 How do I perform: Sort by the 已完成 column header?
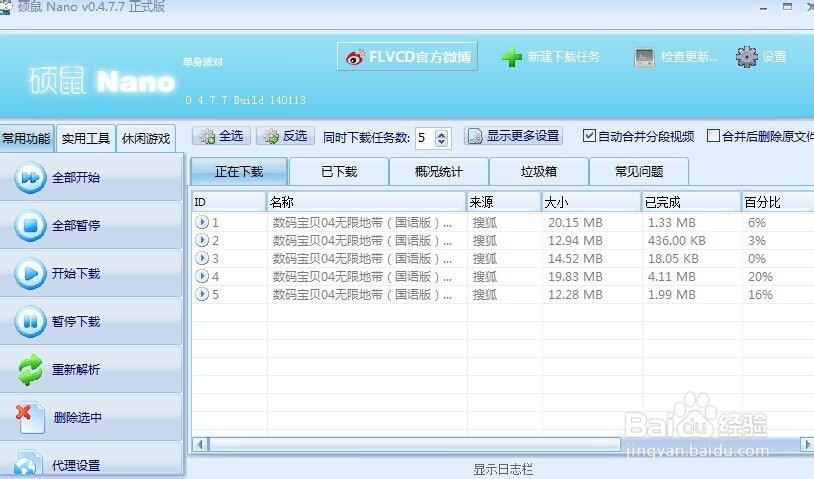[x=691, y=202]
